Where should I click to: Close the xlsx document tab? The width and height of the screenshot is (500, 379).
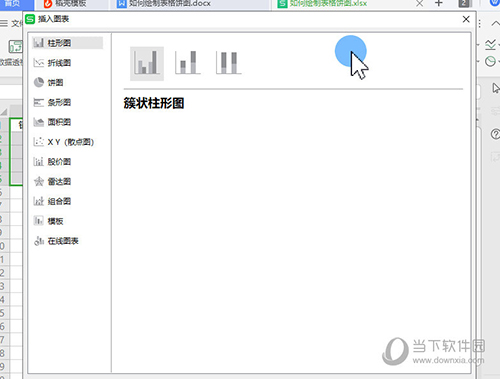point(419,4)
